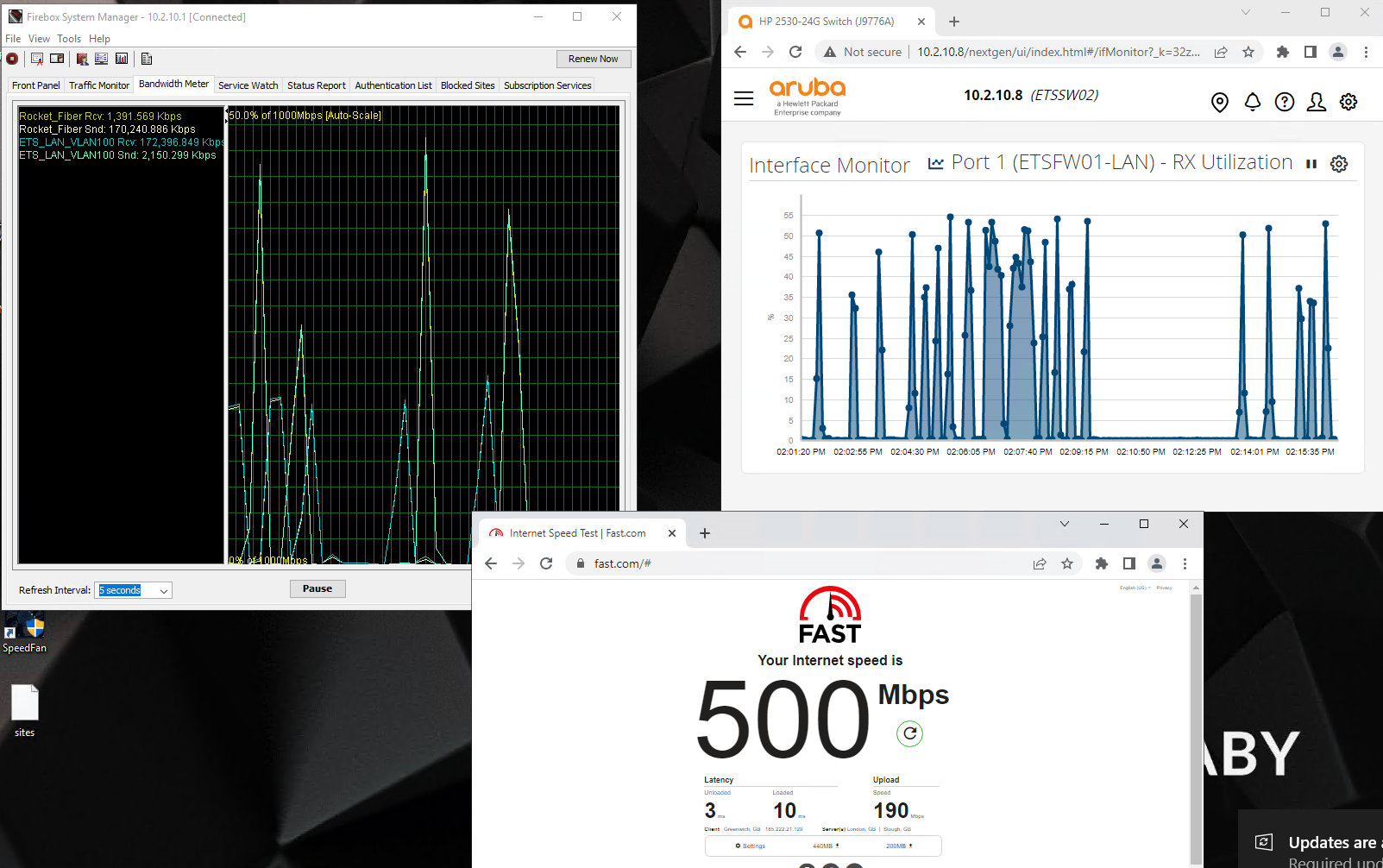Click the Renew Now button

(x=594, y=59)
